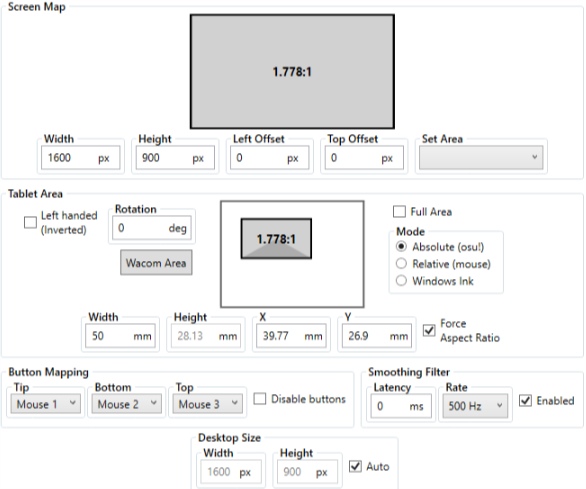This screenshot has width=586, height=489.
Task: Enable the Full Area checkbox
Action: click(x=399, y=212)
